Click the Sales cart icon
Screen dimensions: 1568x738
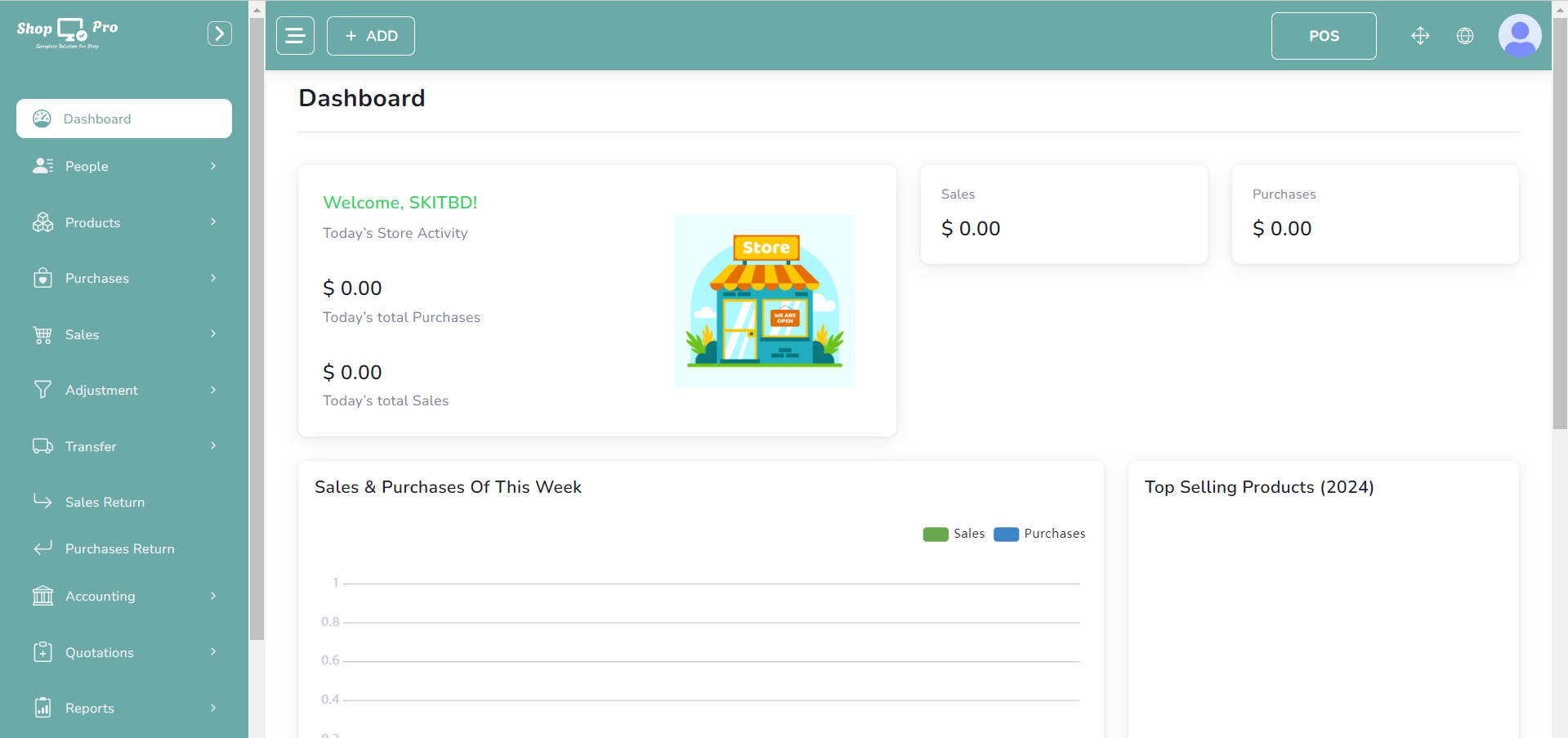(42, 333)
